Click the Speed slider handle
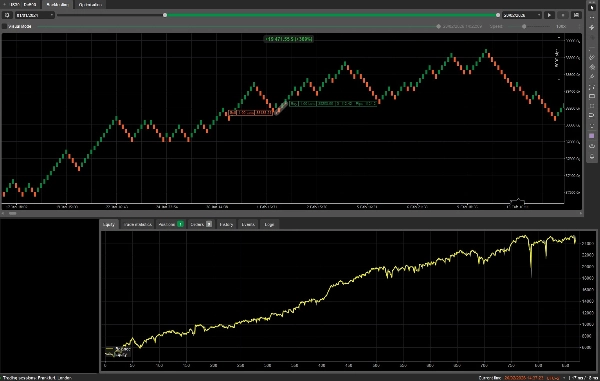600x381 pixels. click(x=524, y=26)
